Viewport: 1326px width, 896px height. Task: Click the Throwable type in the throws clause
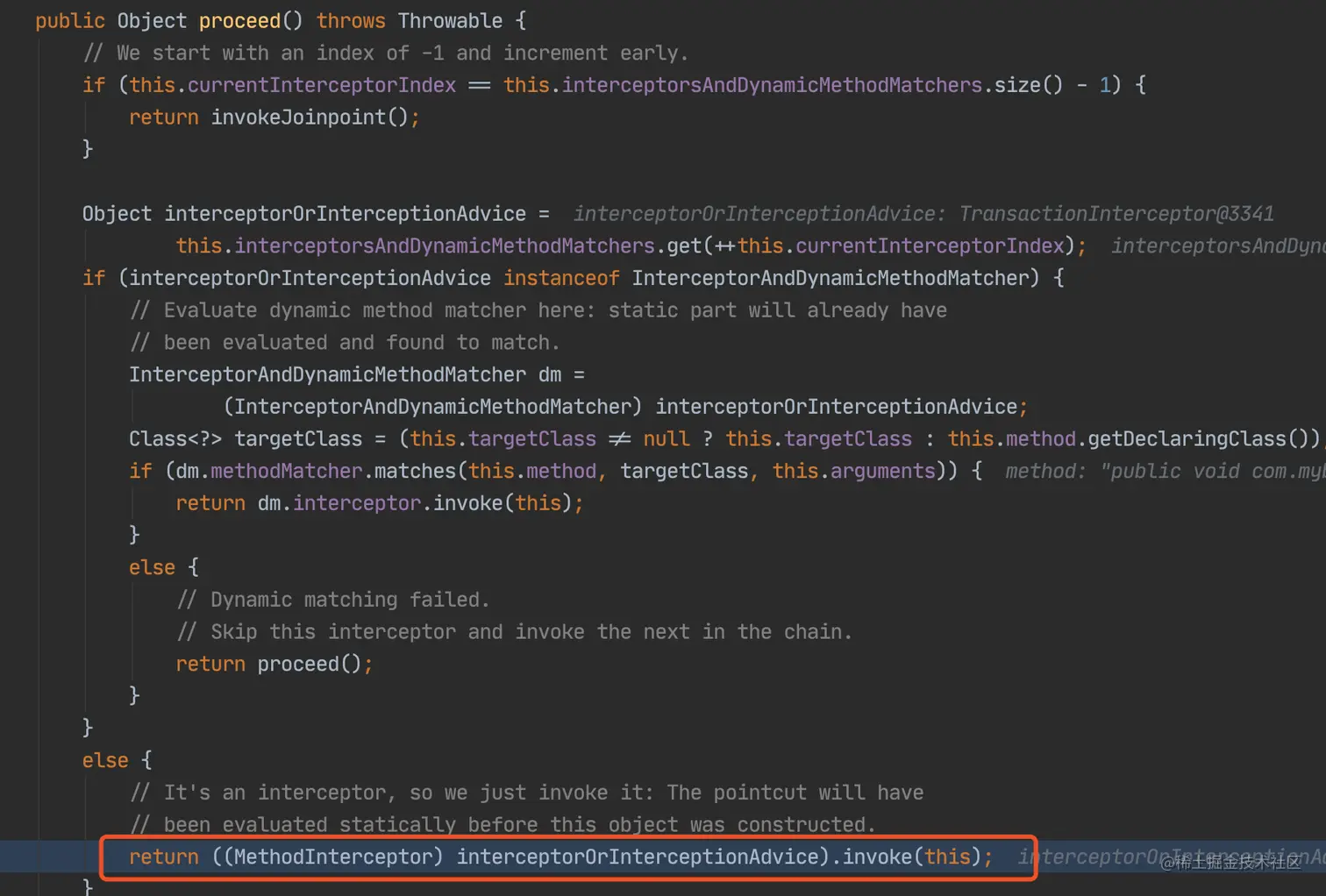coord(450,20)
